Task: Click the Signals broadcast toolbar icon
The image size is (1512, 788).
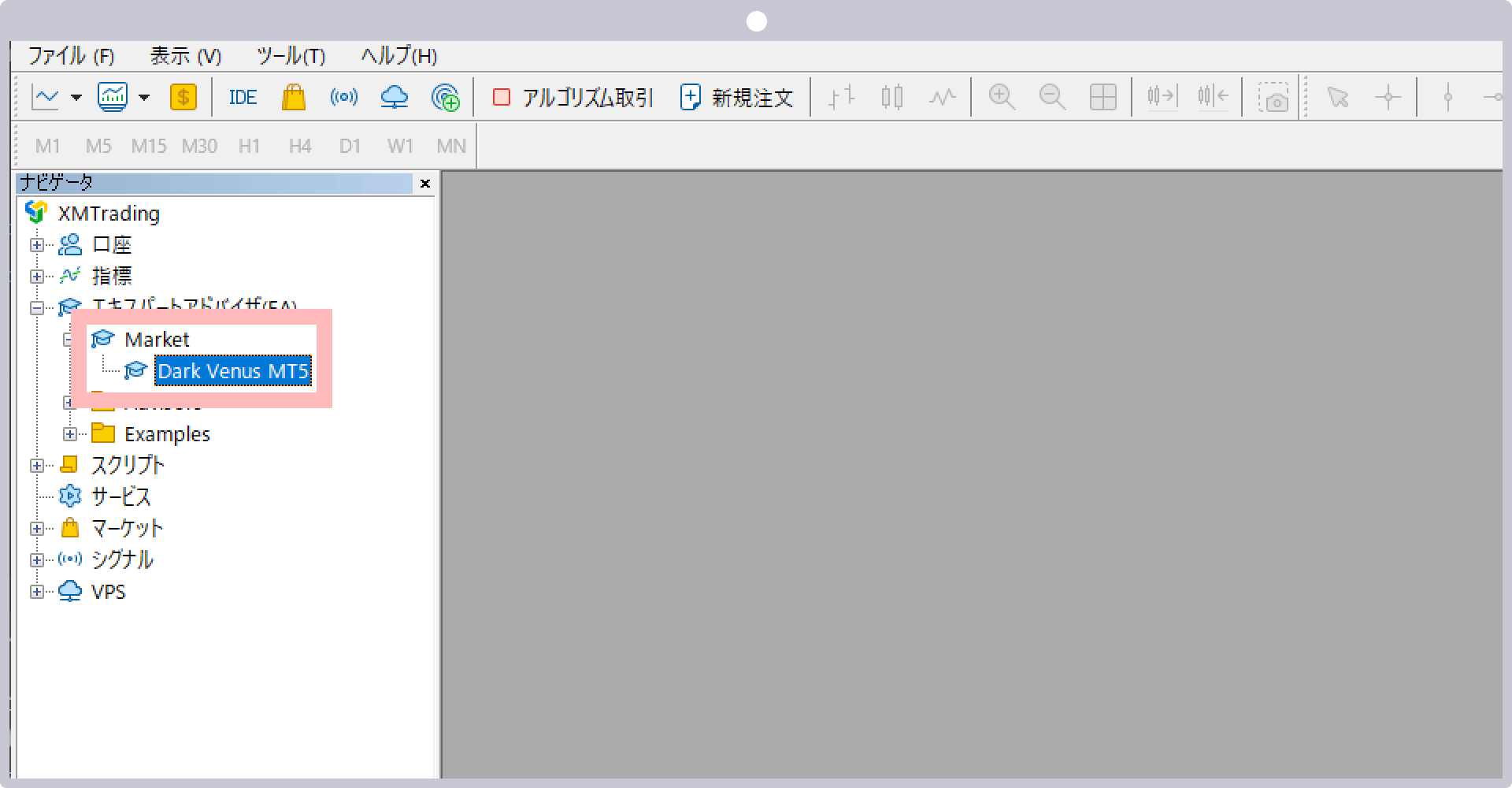Action: pos(344,98)
